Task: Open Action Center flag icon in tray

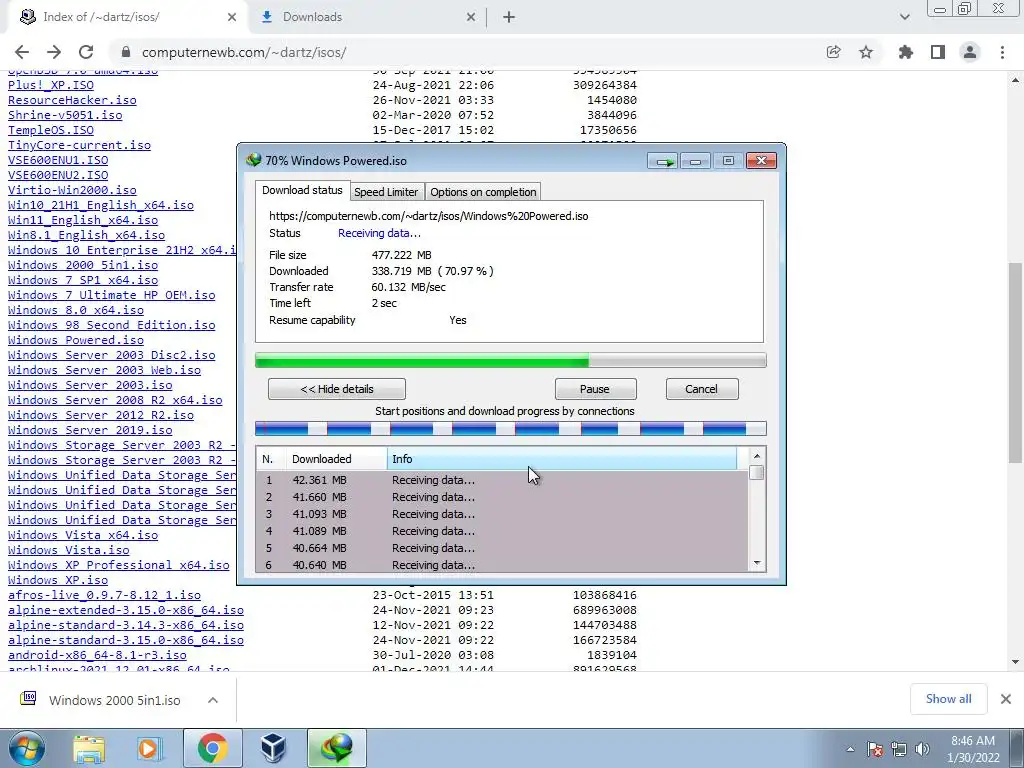Action: [875, 750]
